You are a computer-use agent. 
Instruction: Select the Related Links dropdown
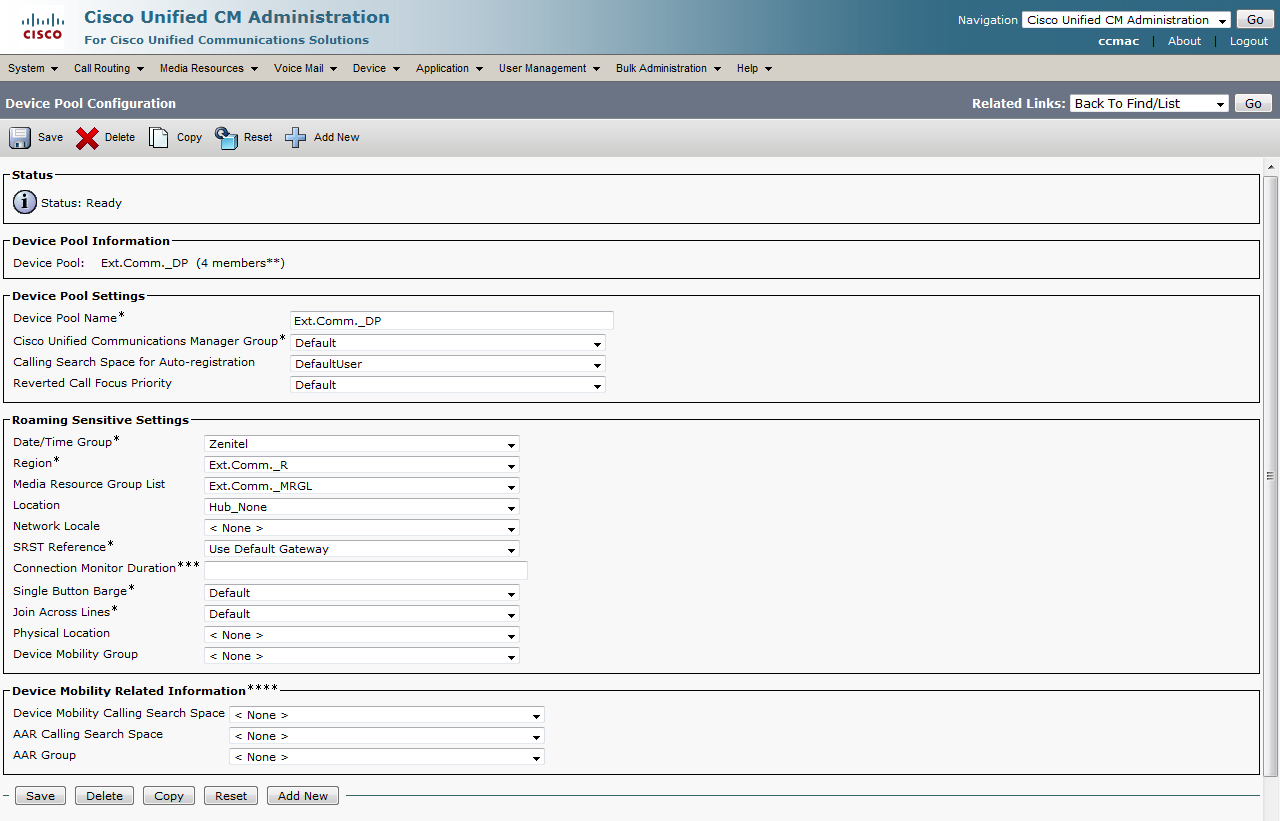(1149, 104)
